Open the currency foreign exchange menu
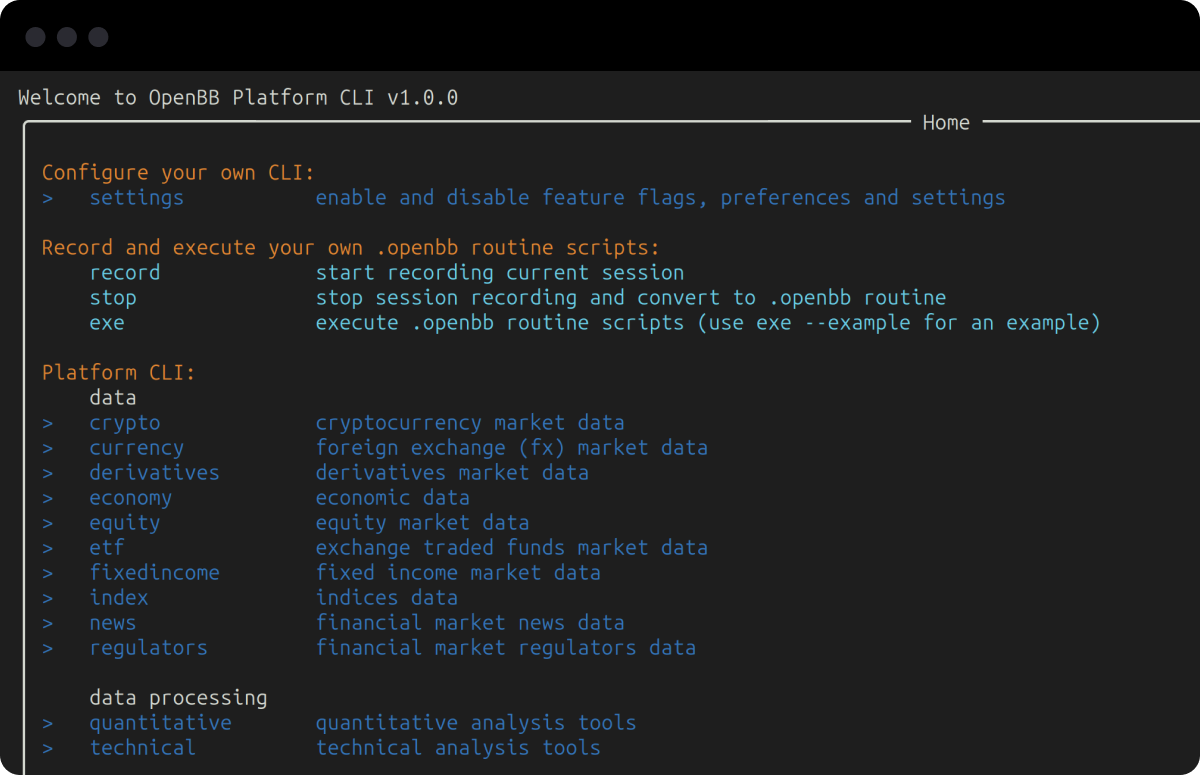Screen dimensions: 1200x775 (x=136, y=447)
